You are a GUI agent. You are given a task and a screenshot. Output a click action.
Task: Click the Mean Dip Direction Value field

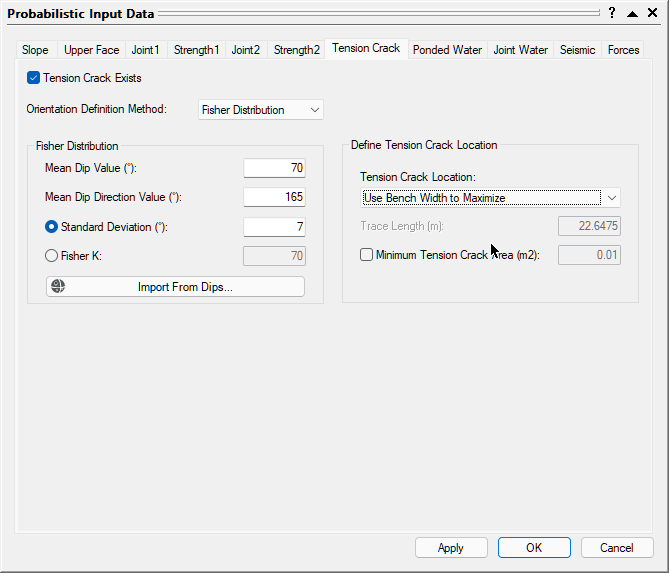coord(274,197)
